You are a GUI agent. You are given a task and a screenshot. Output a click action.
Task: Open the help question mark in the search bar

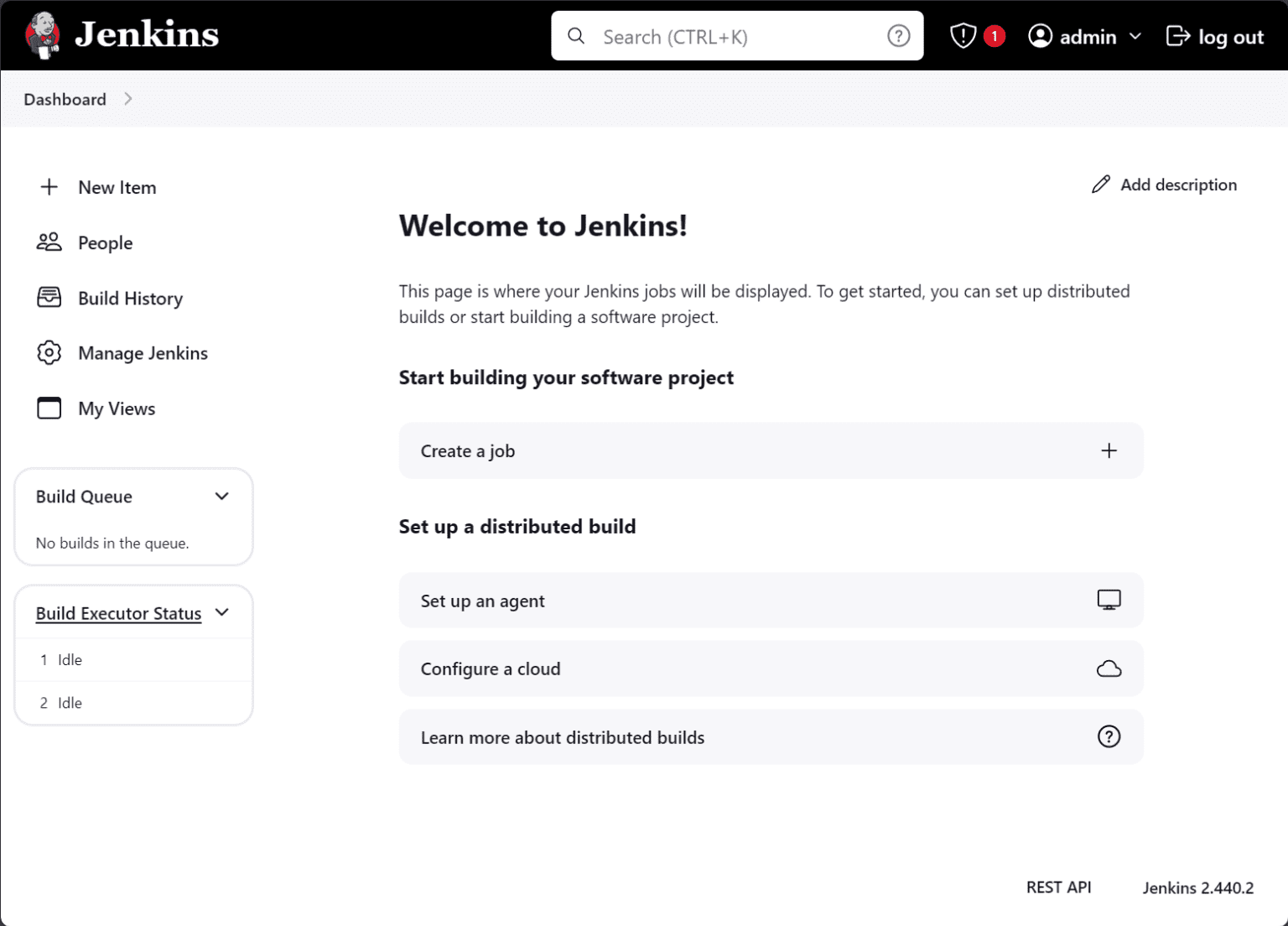tap(898, 35)
